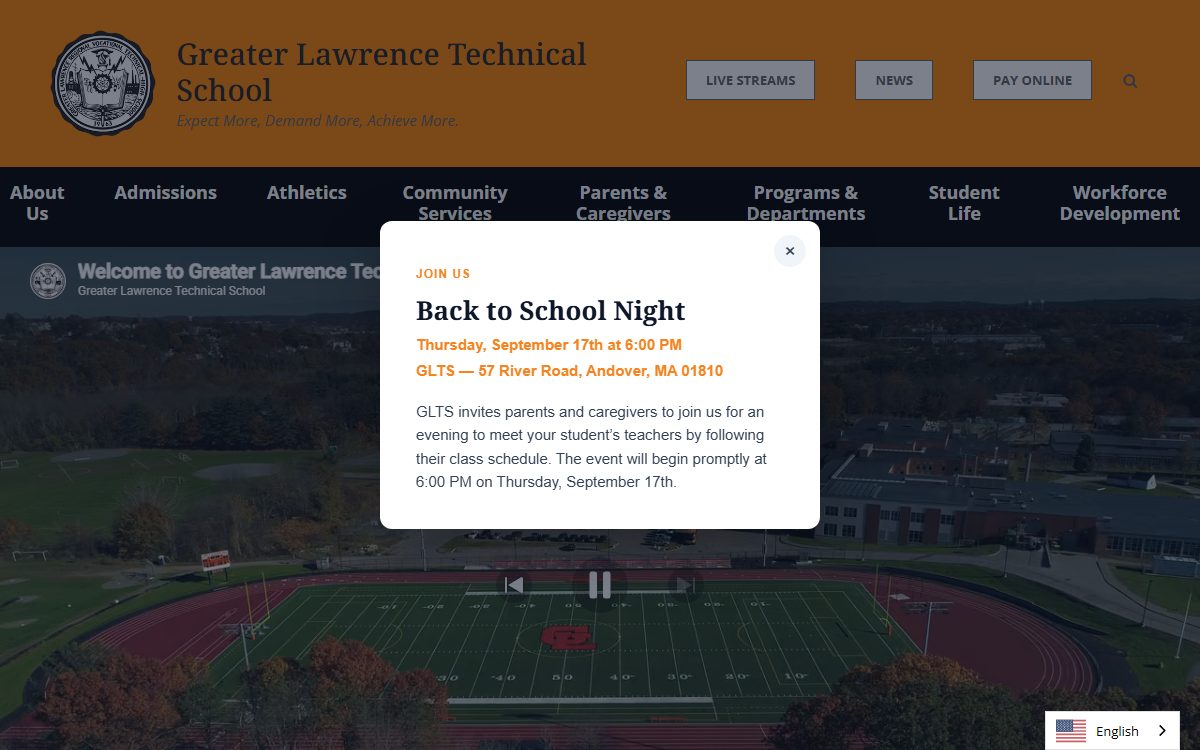Open the Programs & Departments menu
This screenshot has height=750, width=1200.
tap(806, 203)
